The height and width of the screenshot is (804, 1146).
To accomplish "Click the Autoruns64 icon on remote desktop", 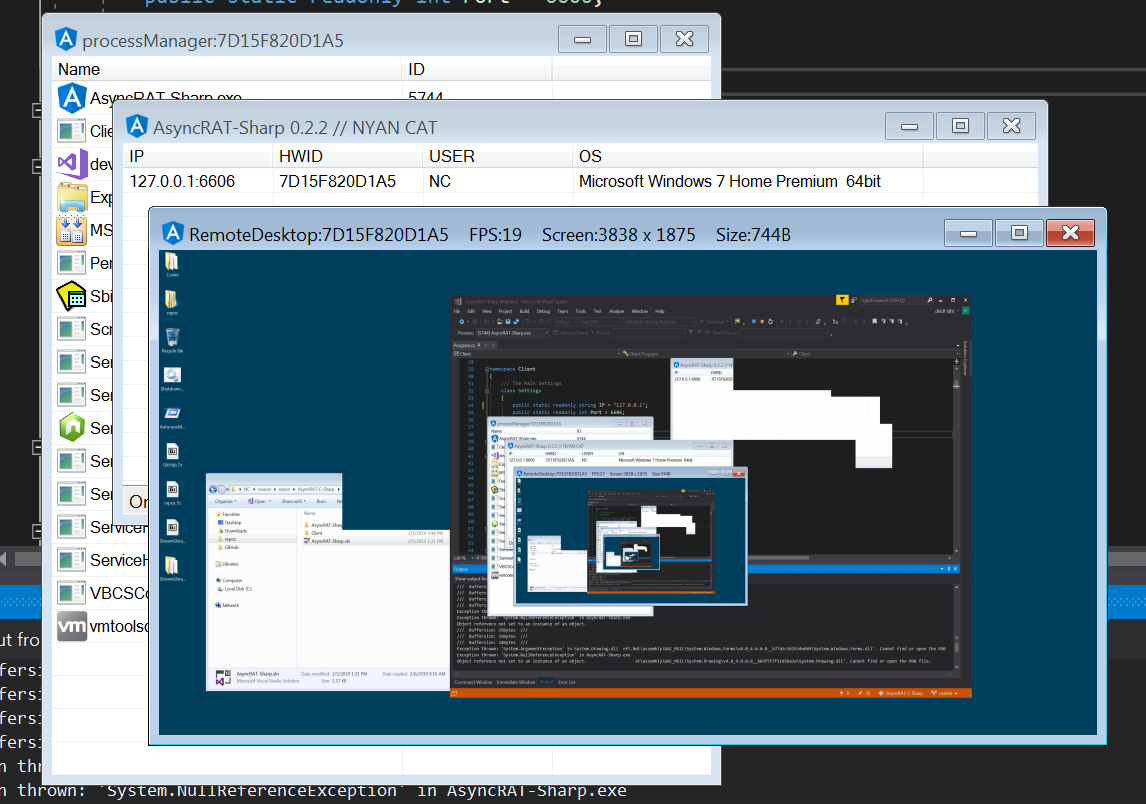I will click(x=172, y=416).
